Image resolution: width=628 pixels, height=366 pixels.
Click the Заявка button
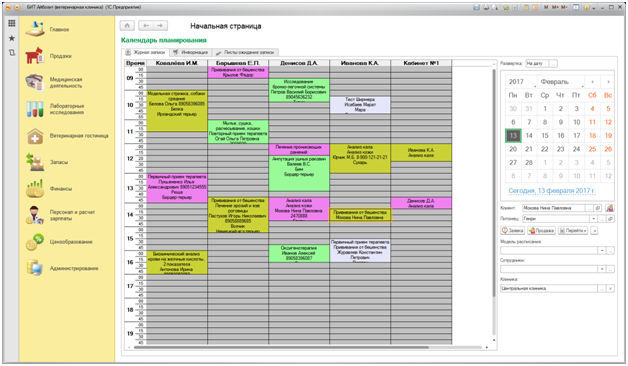(x=513, y=231)
